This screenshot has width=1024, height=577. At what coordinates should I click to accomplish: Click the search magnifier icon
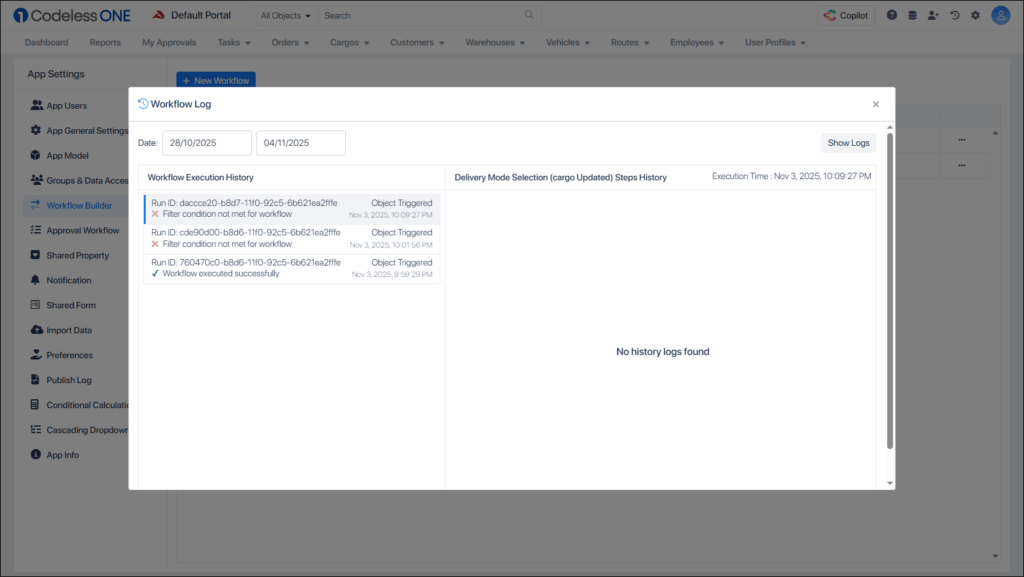[529, 15]
